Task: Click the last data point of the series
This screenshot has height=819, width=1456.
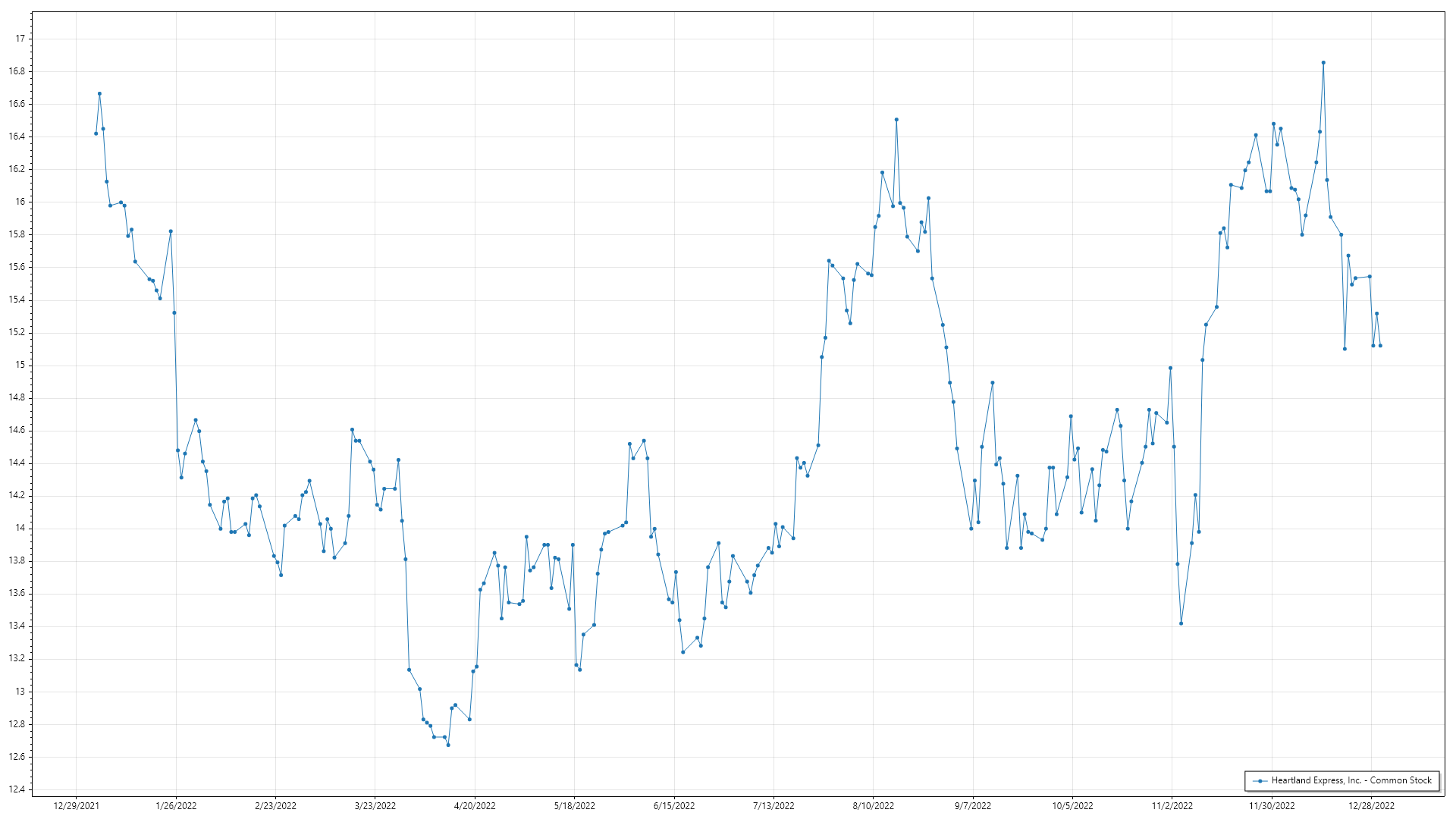Action: click(1380, 346)
